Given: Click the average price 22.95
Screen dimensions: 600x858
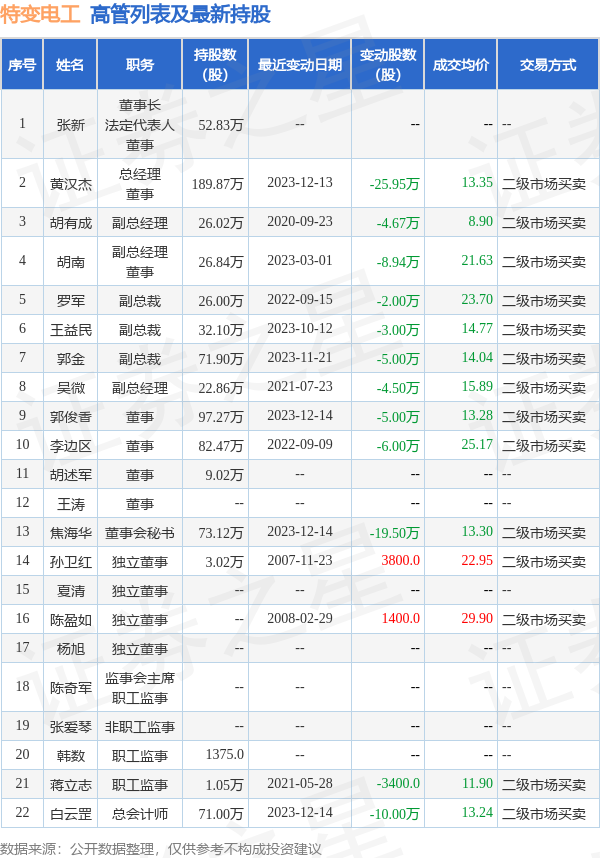Looking at the screenshot, I should point(477,560).
